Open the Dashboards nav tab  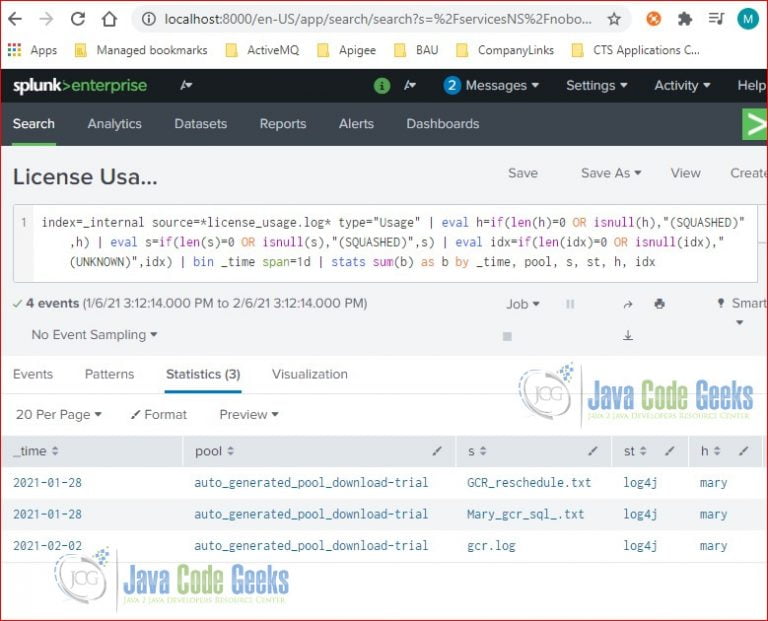(443, 124)
